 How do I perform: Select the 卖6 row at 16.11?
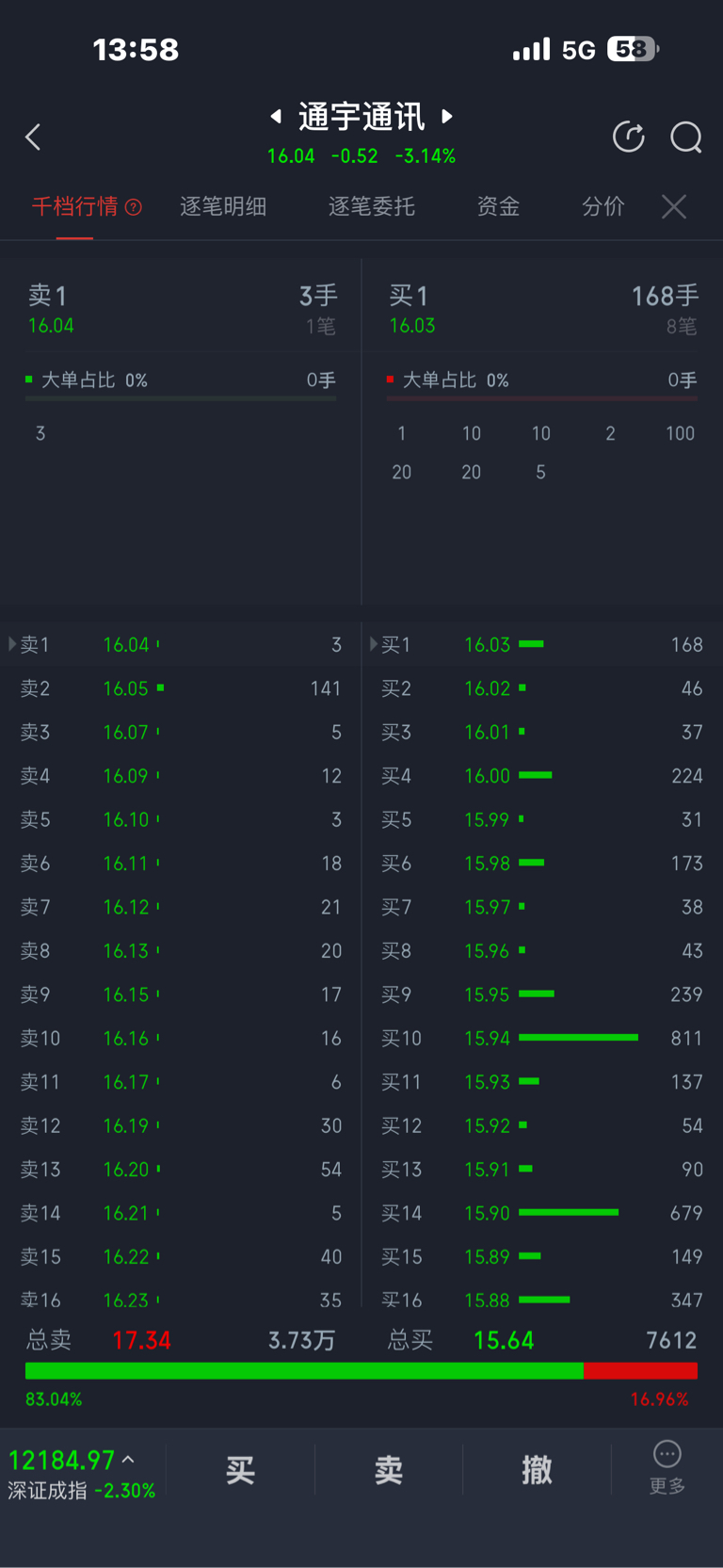181,863
